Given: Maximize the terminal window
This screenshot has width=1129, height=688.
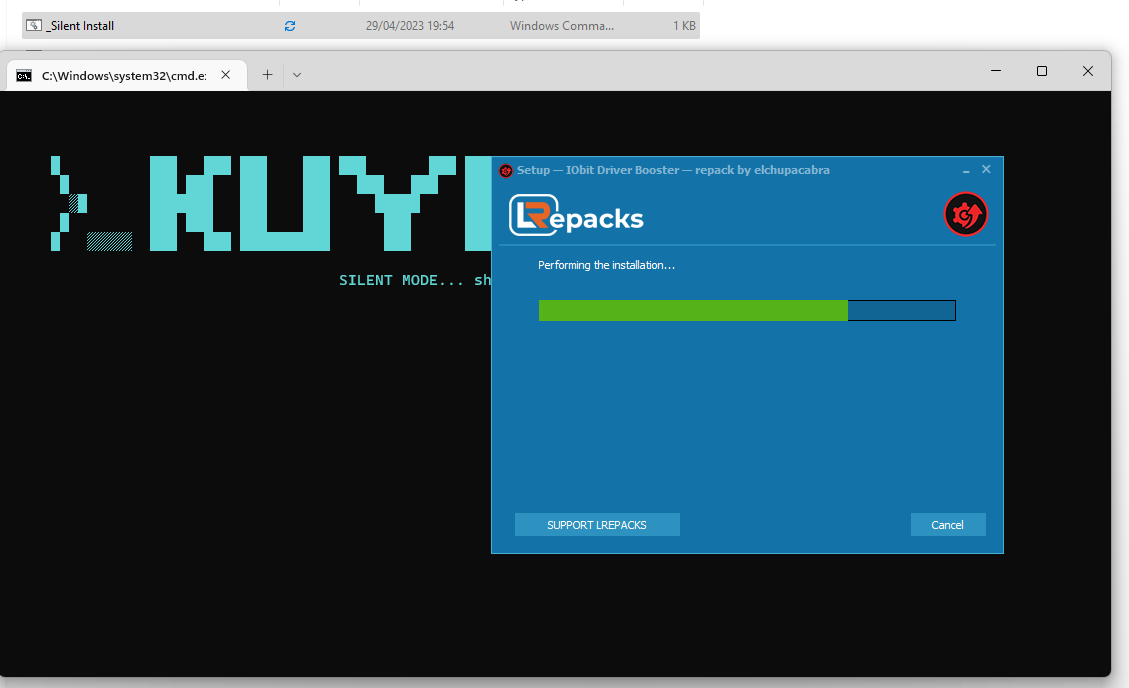Looking at the screenshot, I should click(x=1041, y=71).
